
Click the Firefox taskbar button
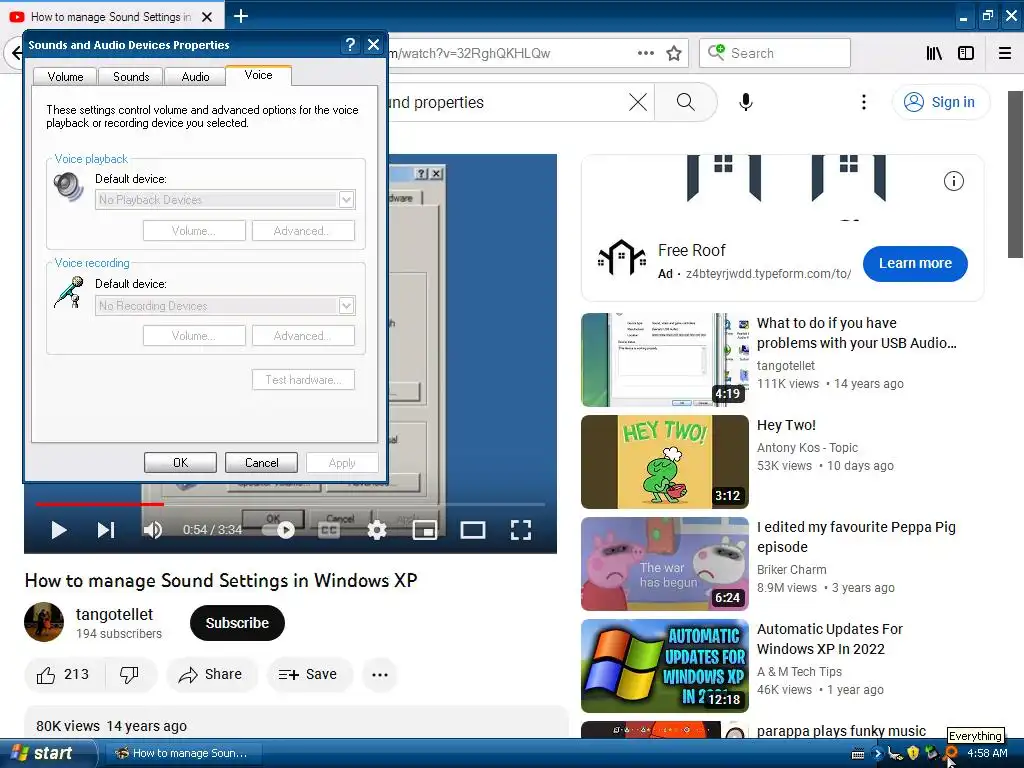point(183,753)
